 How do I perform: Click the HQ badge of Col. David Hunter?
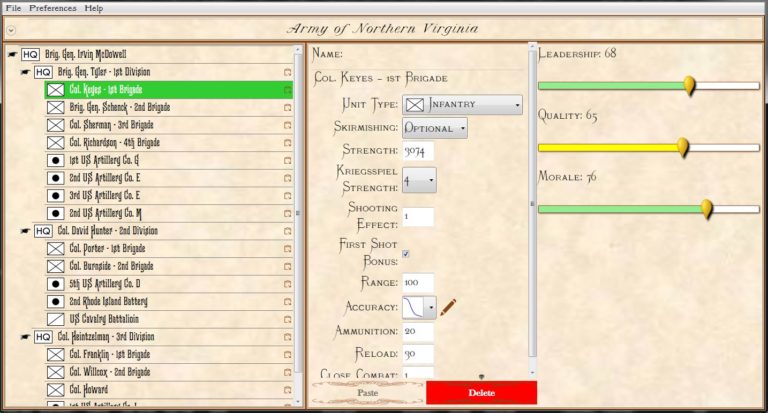tap(43, 231)
